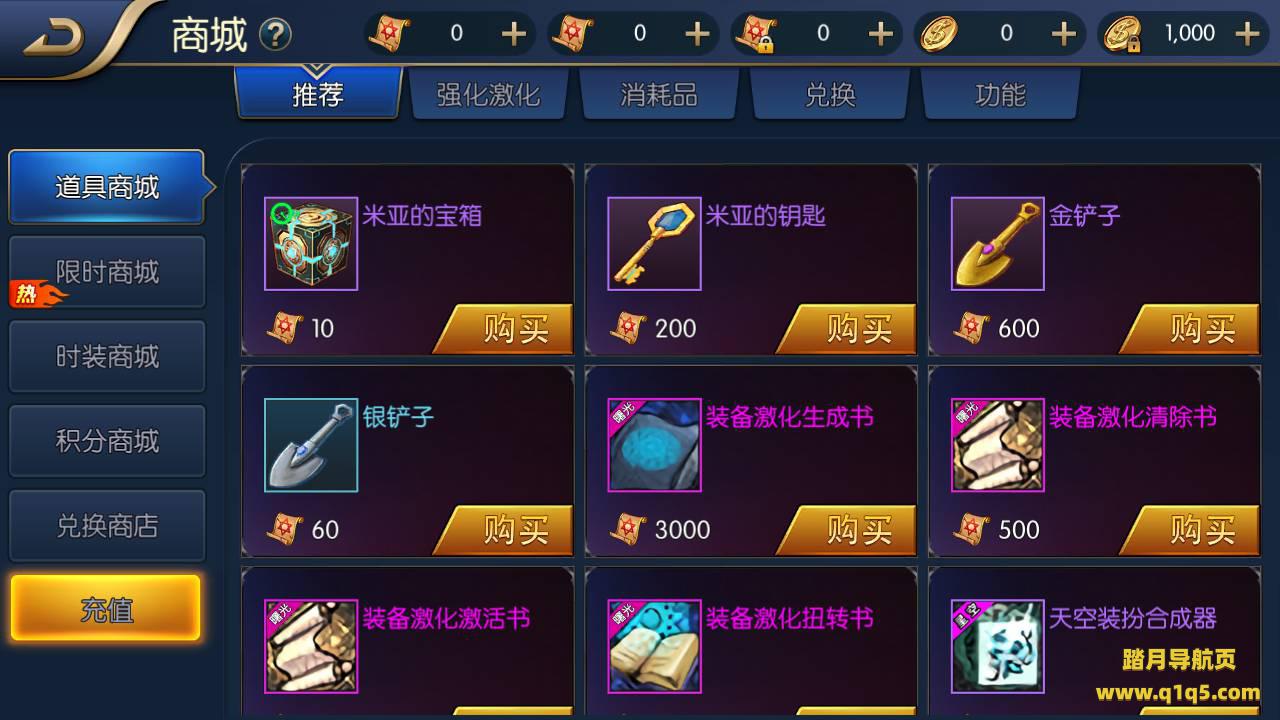This screenshot has height=720, width=1280.
Task: Click the back arrow icon
Action: point(54,37)
